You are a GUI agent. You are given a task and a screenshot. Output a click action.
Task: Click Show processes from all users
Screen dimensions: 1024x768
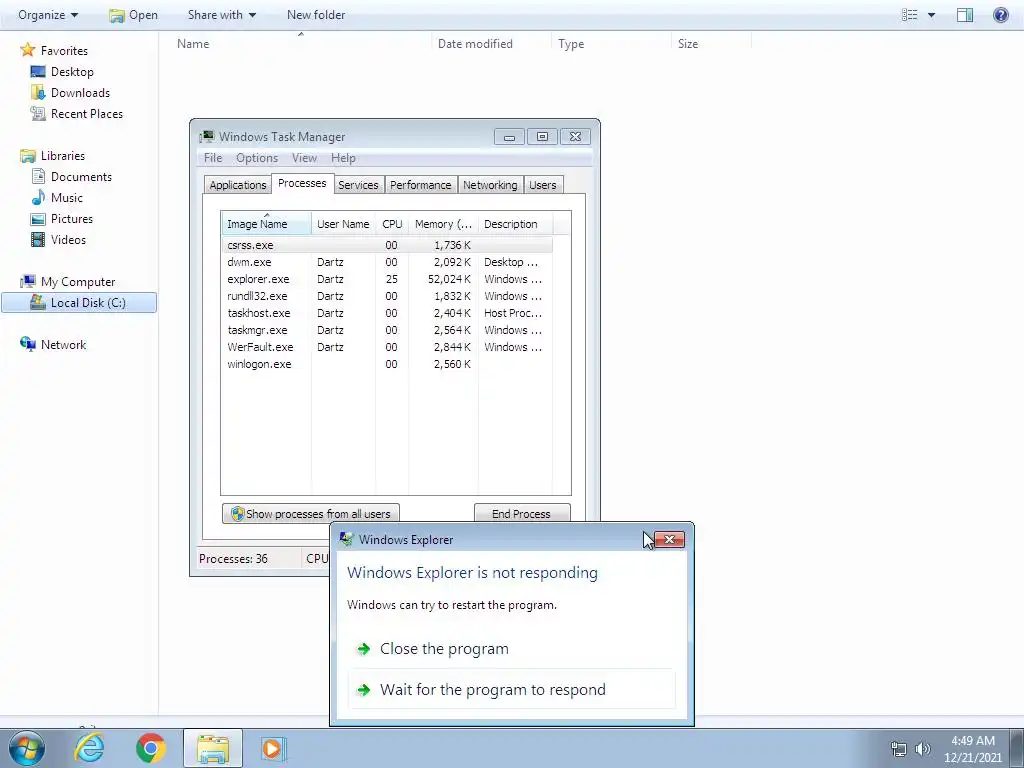[311, 513]
